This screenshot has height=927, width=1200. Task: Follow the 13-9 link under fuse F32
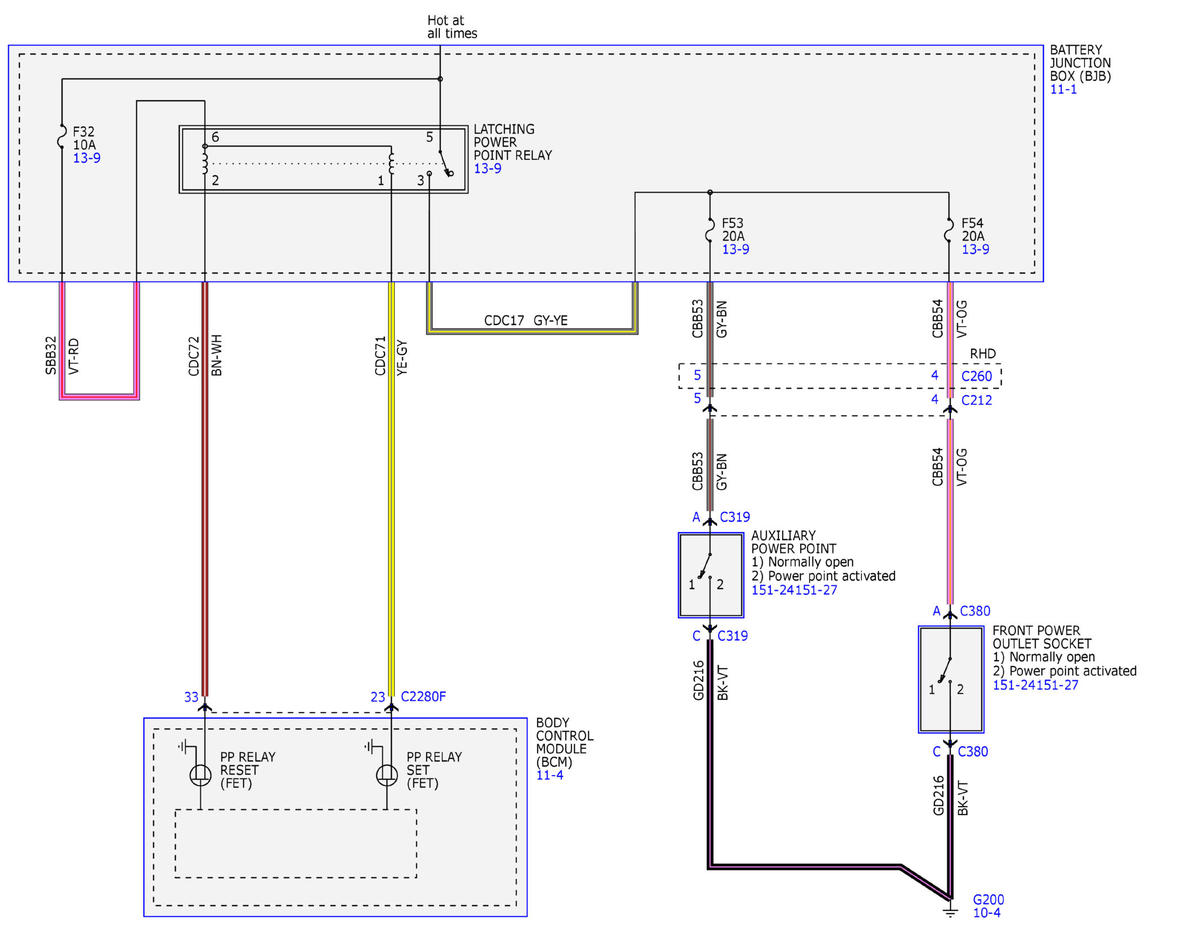coord(87,159)
